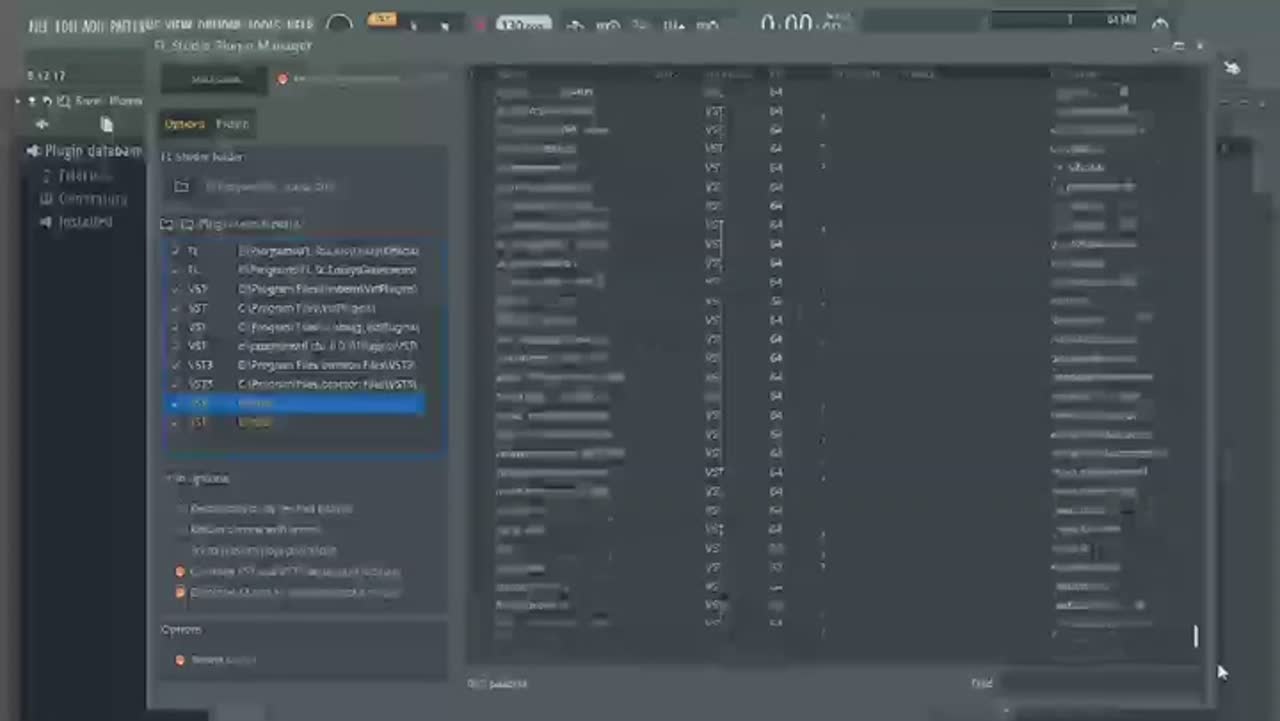The height and width of the screenshot is (721, 1280).
Task: Toggle the Combine VST and VST3 versions option
Action: click(x=180, y=572)
